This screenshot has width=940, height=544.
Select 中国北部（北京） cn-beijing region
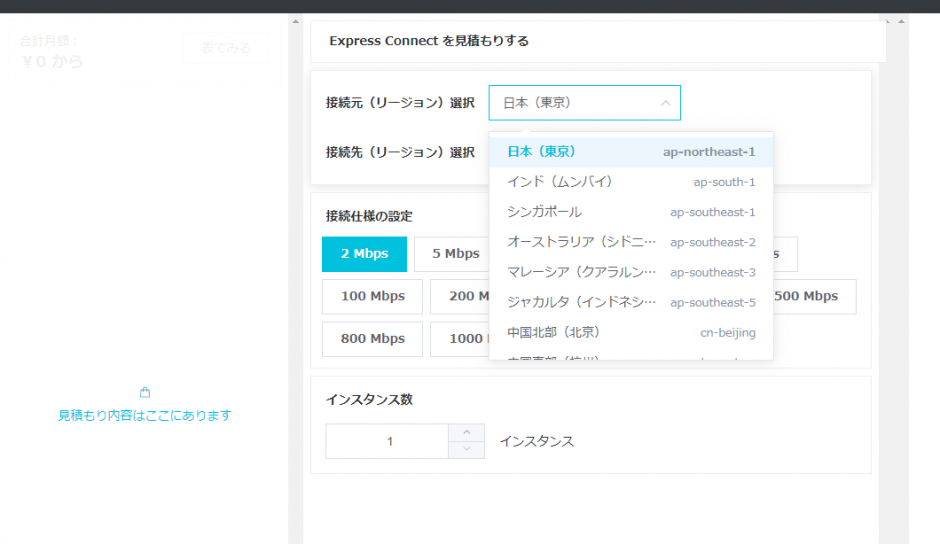click(631, 332)
